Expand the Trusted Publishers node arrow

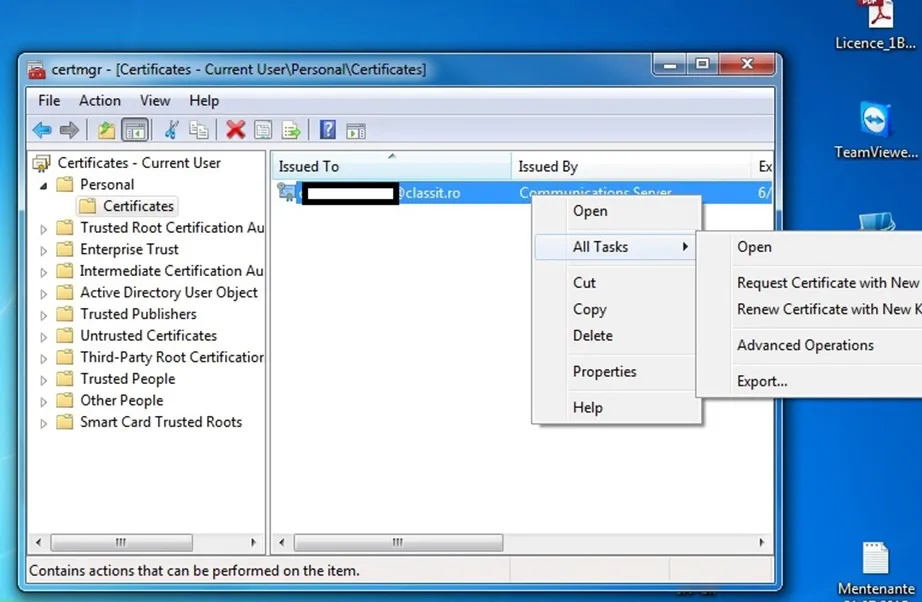point(44,315)
